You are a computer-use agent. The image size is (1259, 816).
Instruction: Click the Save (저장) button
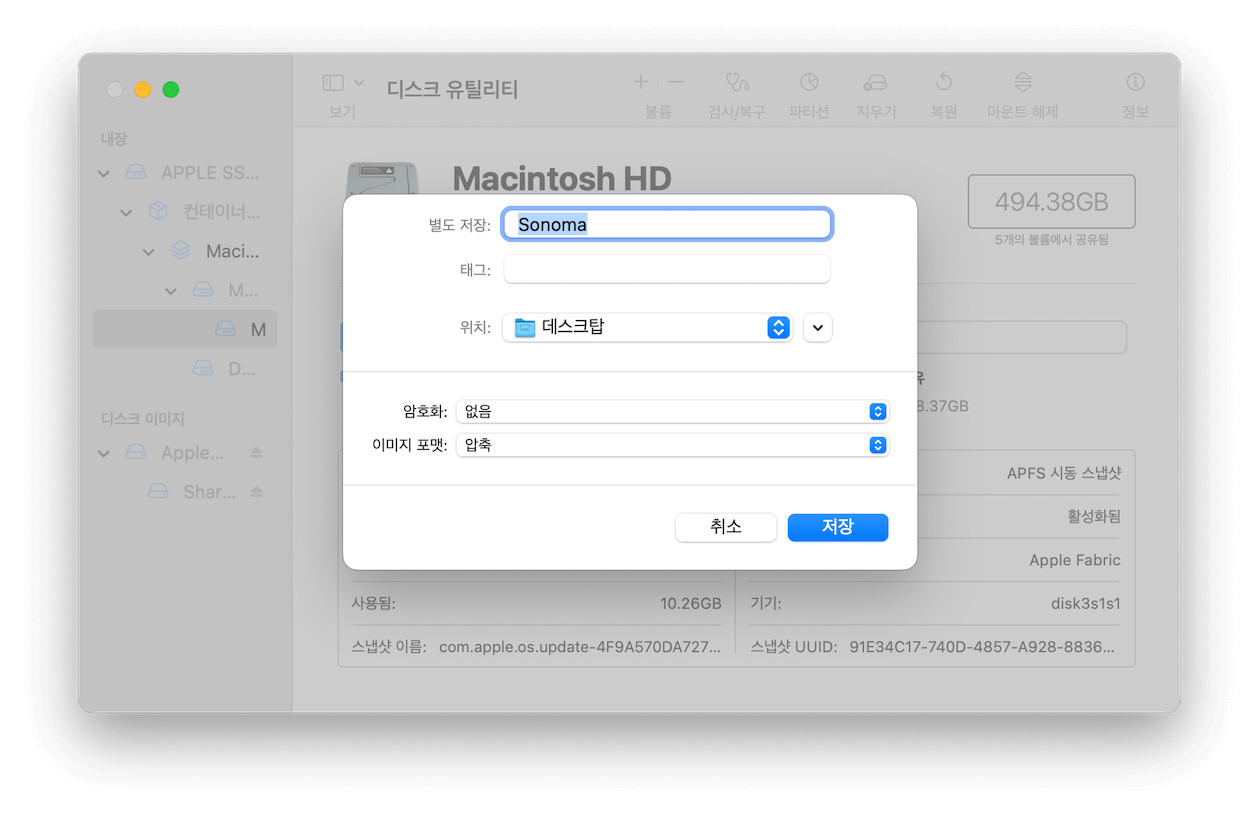(x=837, y=527)
